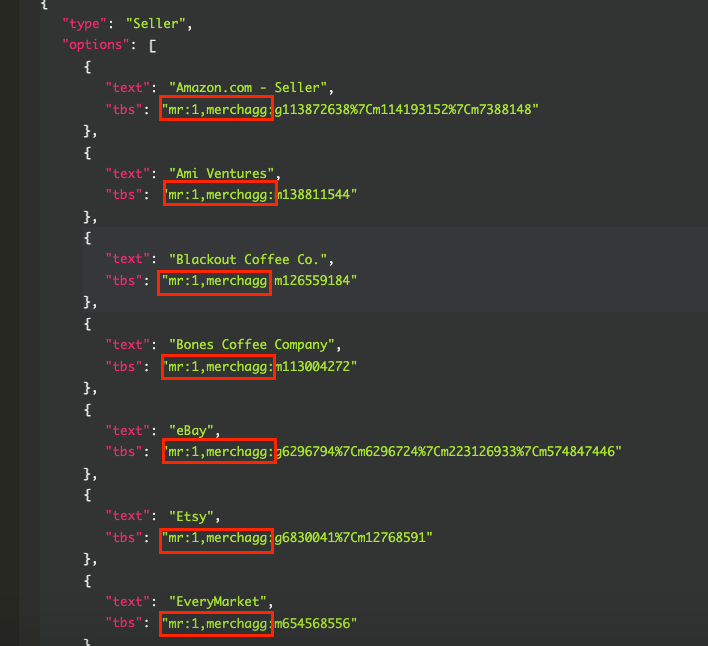
Task: Click the "options" key name
Action: point(95,45)
